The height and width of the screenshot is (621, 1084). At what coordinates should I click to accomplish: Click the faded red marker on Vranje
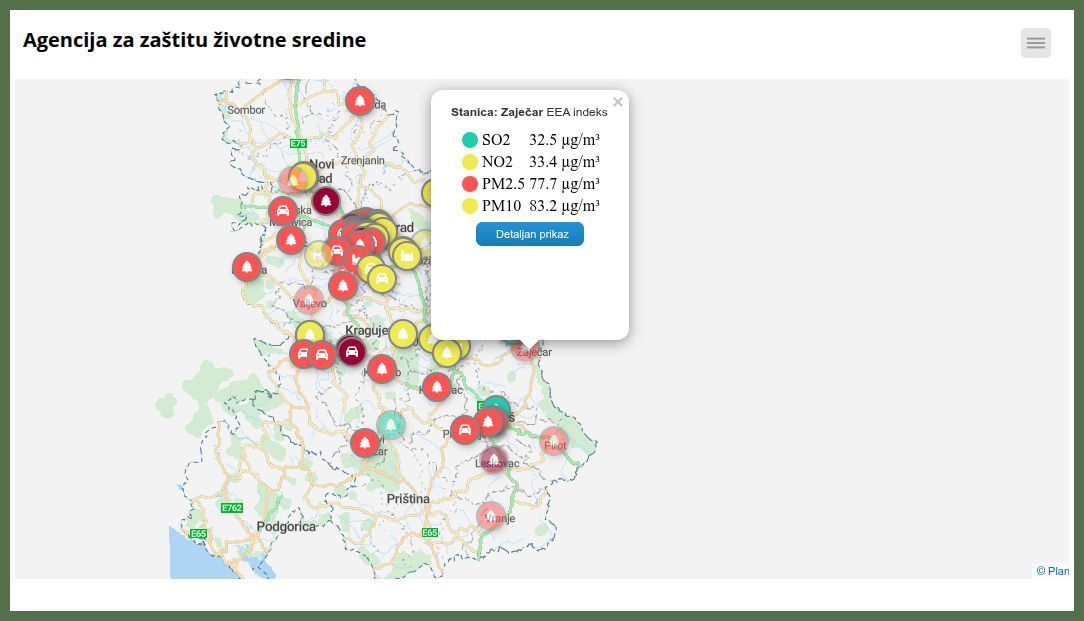(x=490, y=515)
